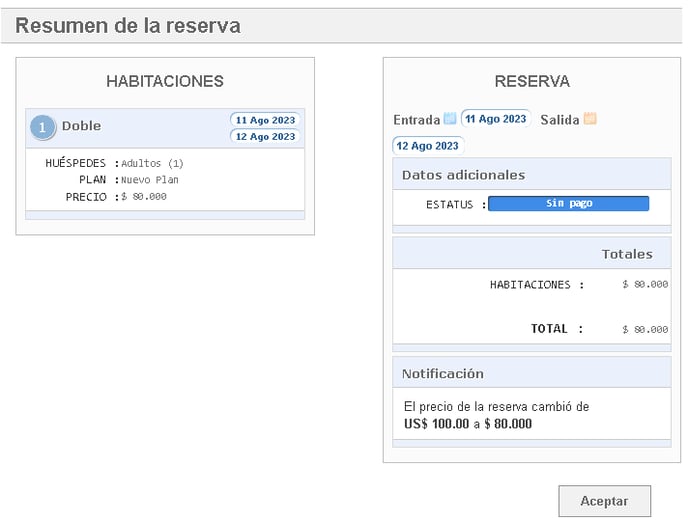Image resolution: width=688 pixels, height=520 pixels.
Task: Click the HUÉSPEDES label
Action: (75, 163)
